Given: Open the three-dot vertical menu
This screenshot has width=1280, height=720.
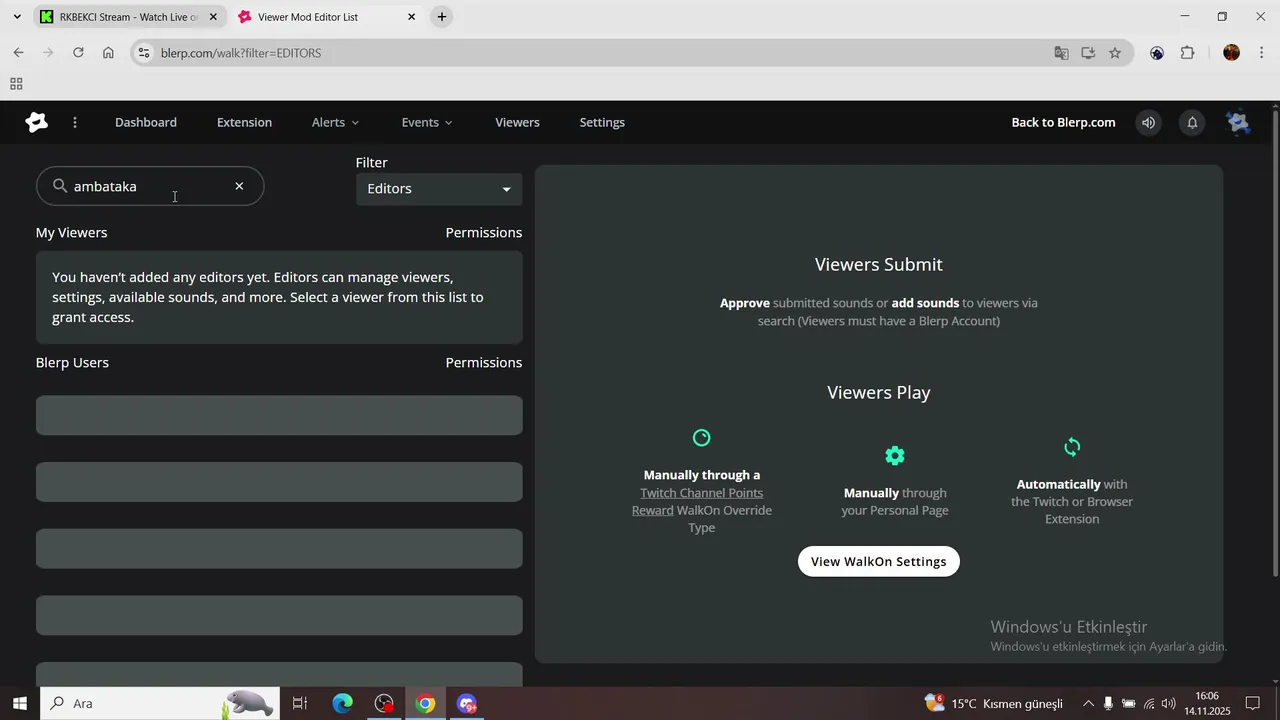Looking at the screenshot, I should point(75,122).
